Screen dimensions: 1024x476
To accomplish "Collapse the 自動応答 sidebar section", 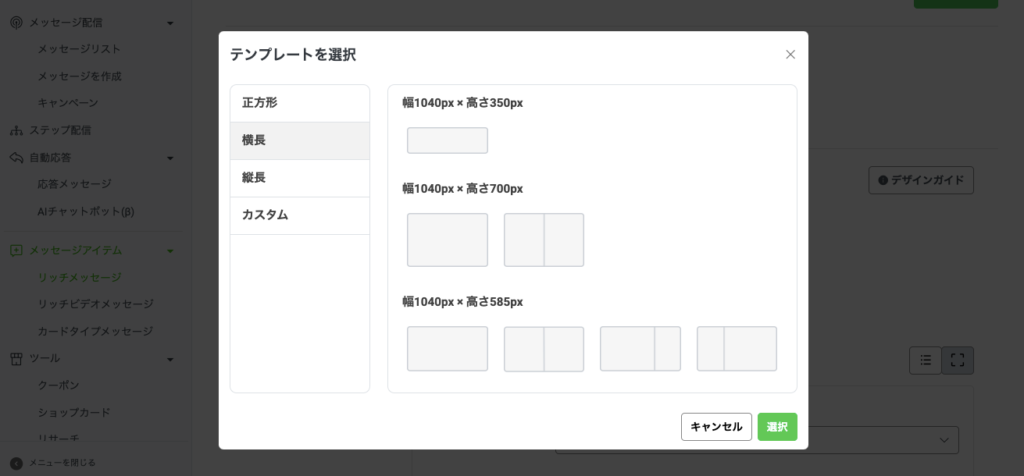I will tap(171, 158).
